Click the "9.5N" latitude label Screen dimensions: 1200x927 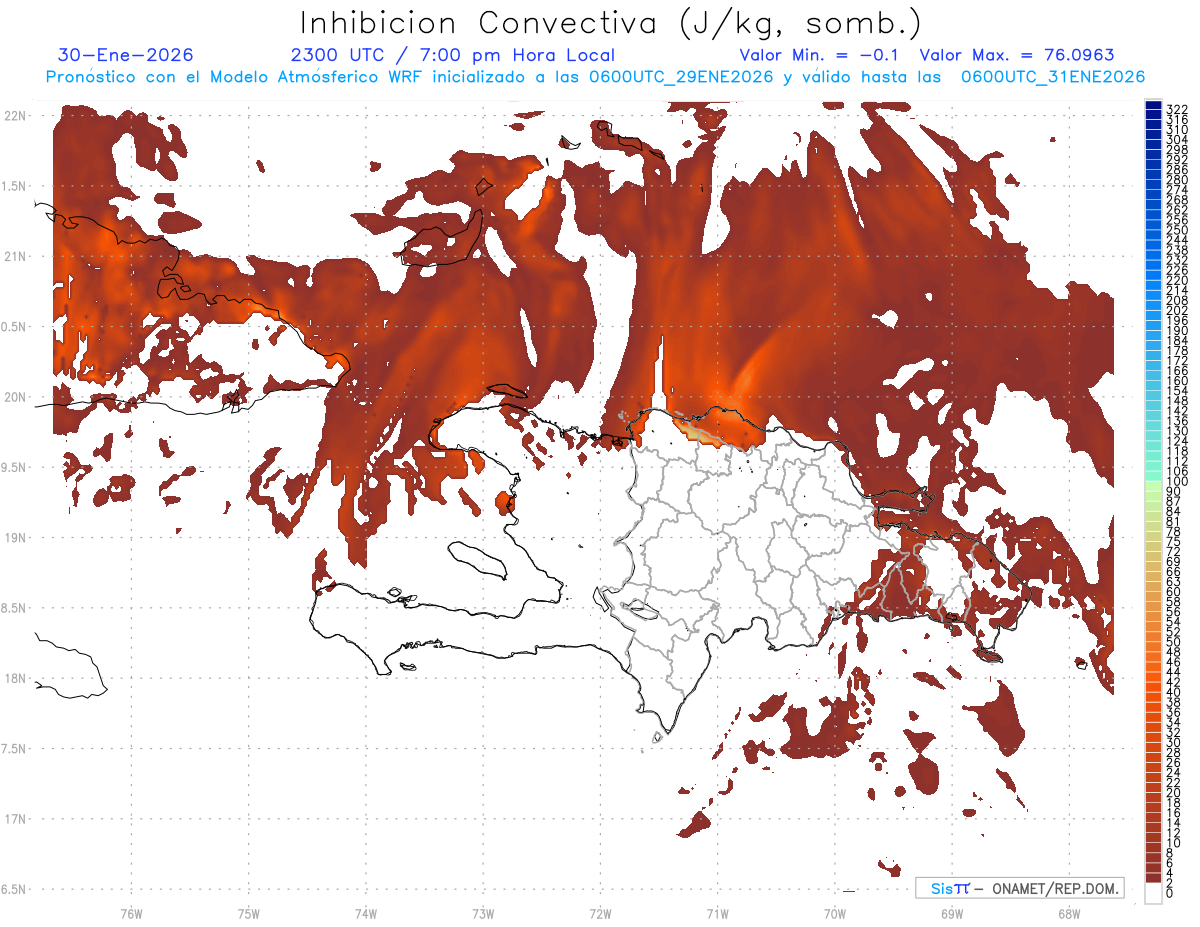click(x=14, y=467)
